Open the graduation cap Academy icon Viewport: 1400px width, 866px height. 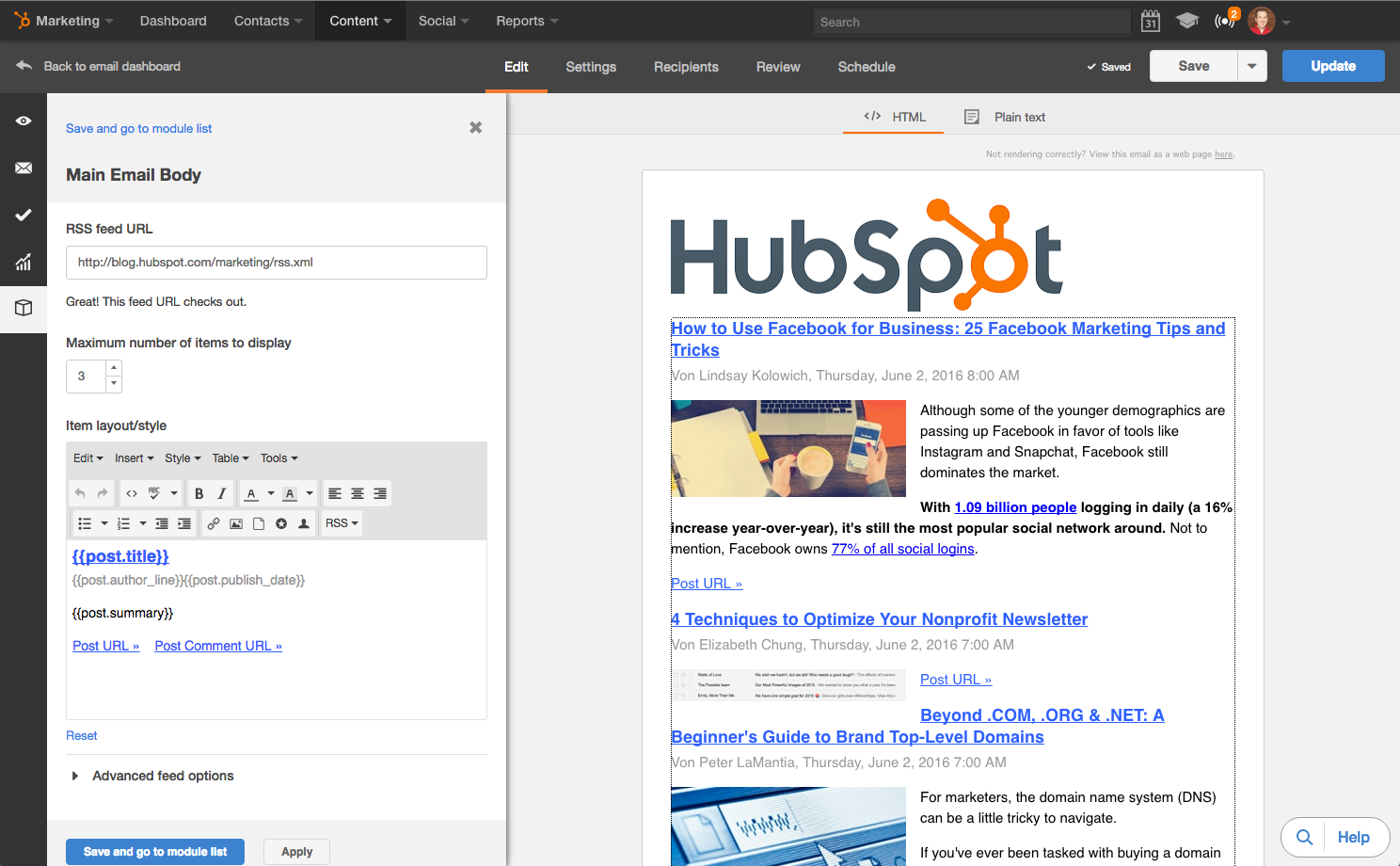pyautogui.click(x=1186, y=21)
